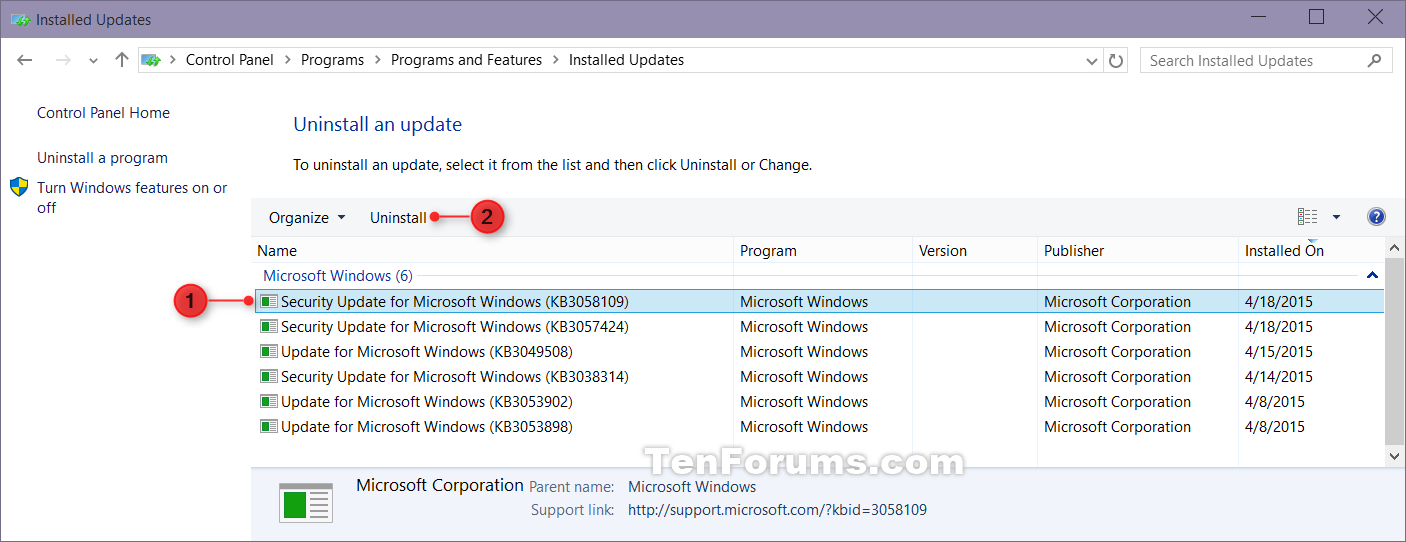This screenshot has width=1406, height=542.
Task: Change view with the view icon
Action: click(1307, 217)
